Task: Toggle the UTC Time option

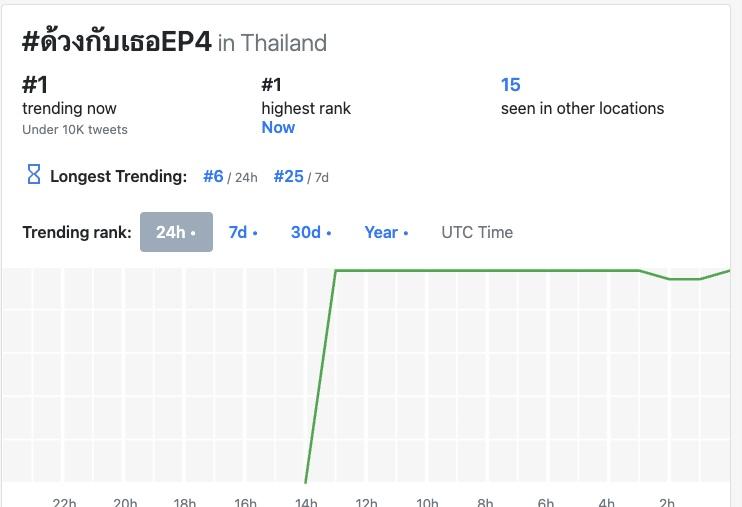Action: [x=477, y=232]
